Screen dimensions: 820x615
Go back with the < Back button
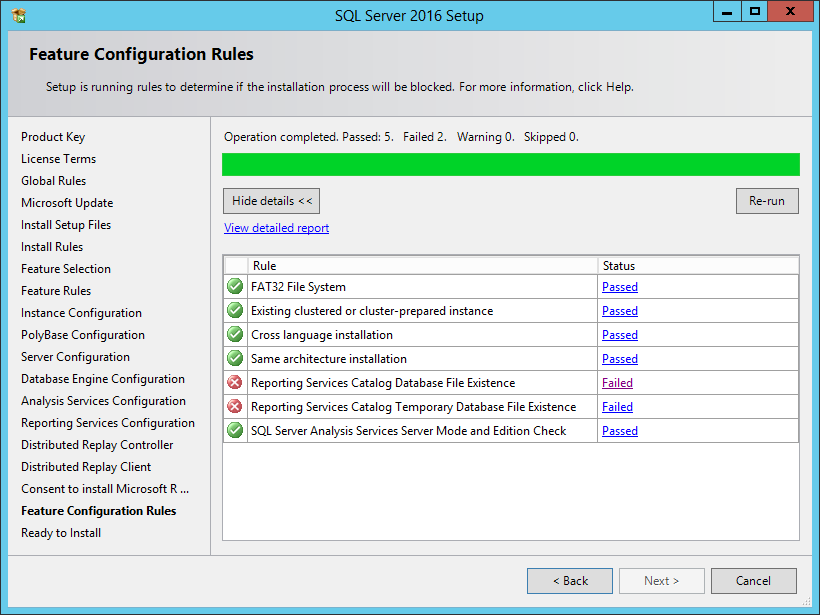[570, 581]
